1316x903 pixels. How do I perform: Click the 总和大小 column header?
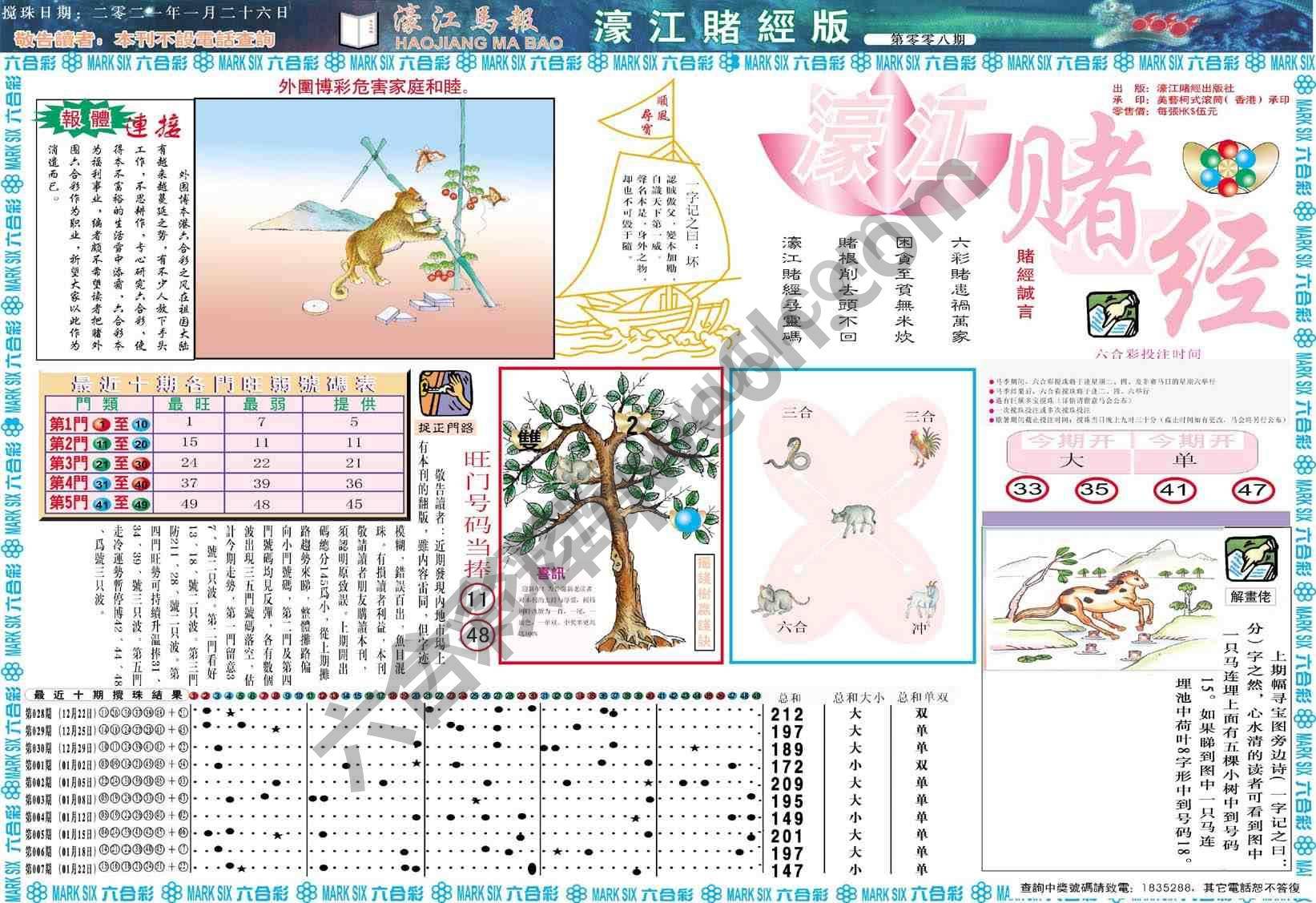click(857, 697)
